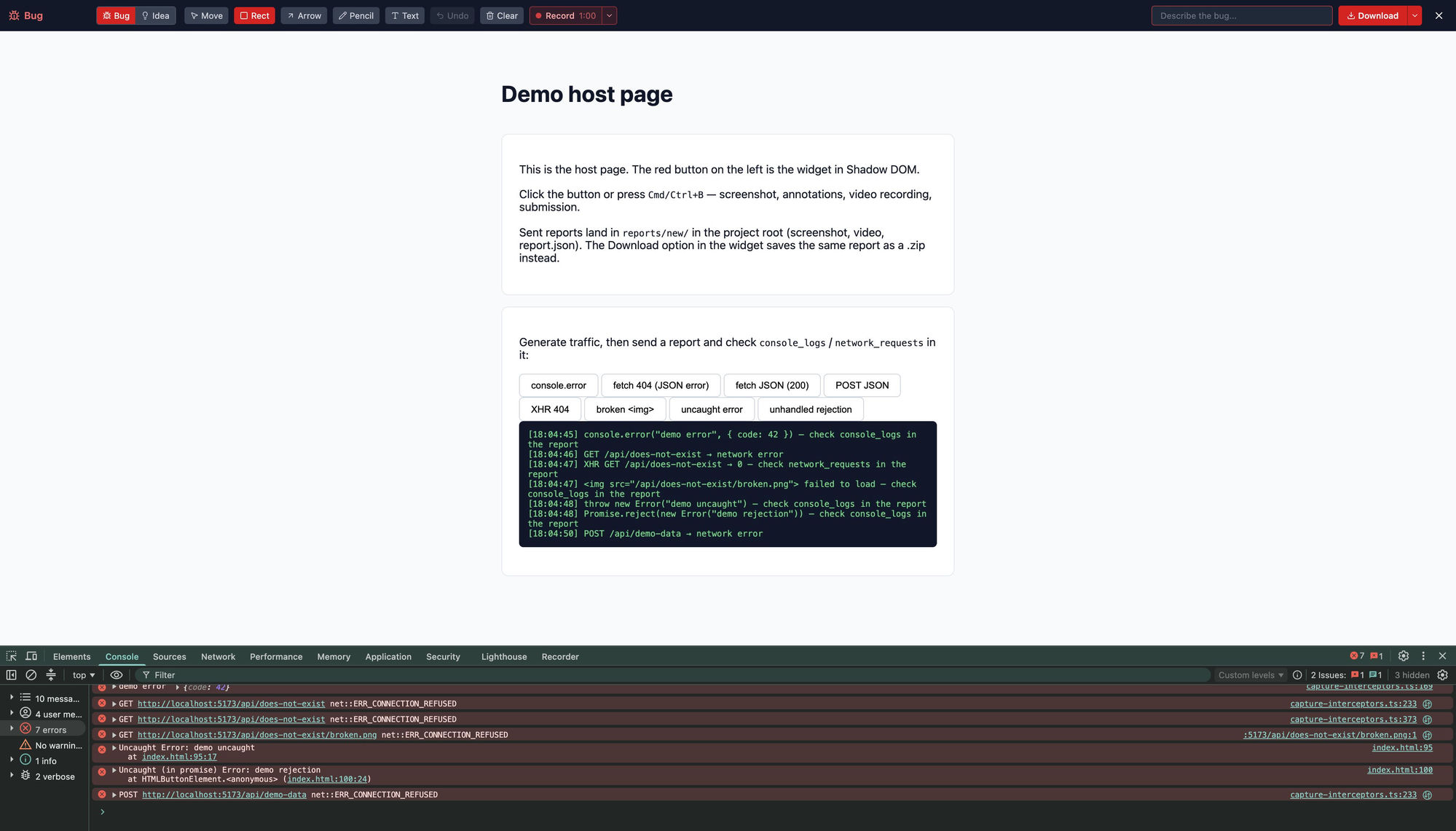The image size is (1456, 831).
Task: Click the Clear annotations button
Action: coord(502,15)
